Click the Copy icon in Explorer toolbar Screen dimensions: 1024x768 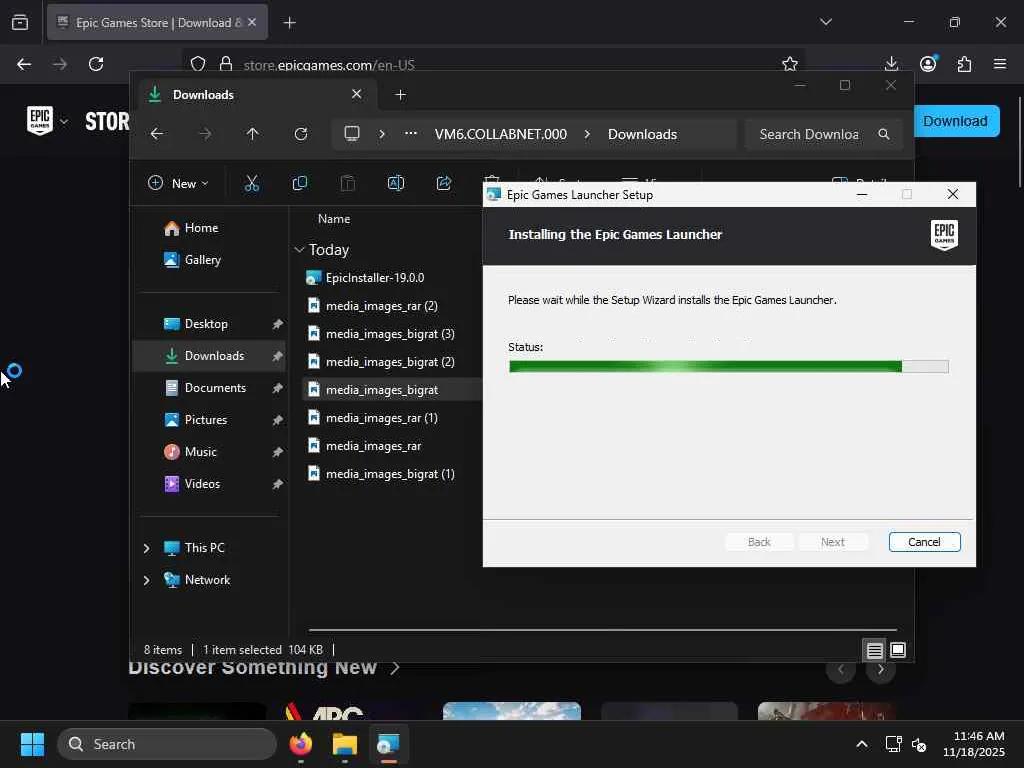[300, 184]
